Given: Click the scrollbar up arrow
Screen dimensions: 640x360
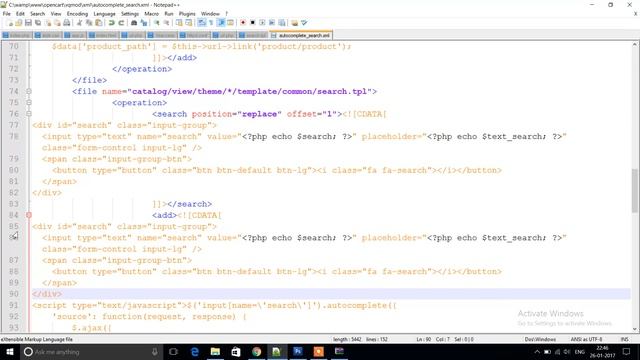Looking at the screenshot, I should pos(635,44).
